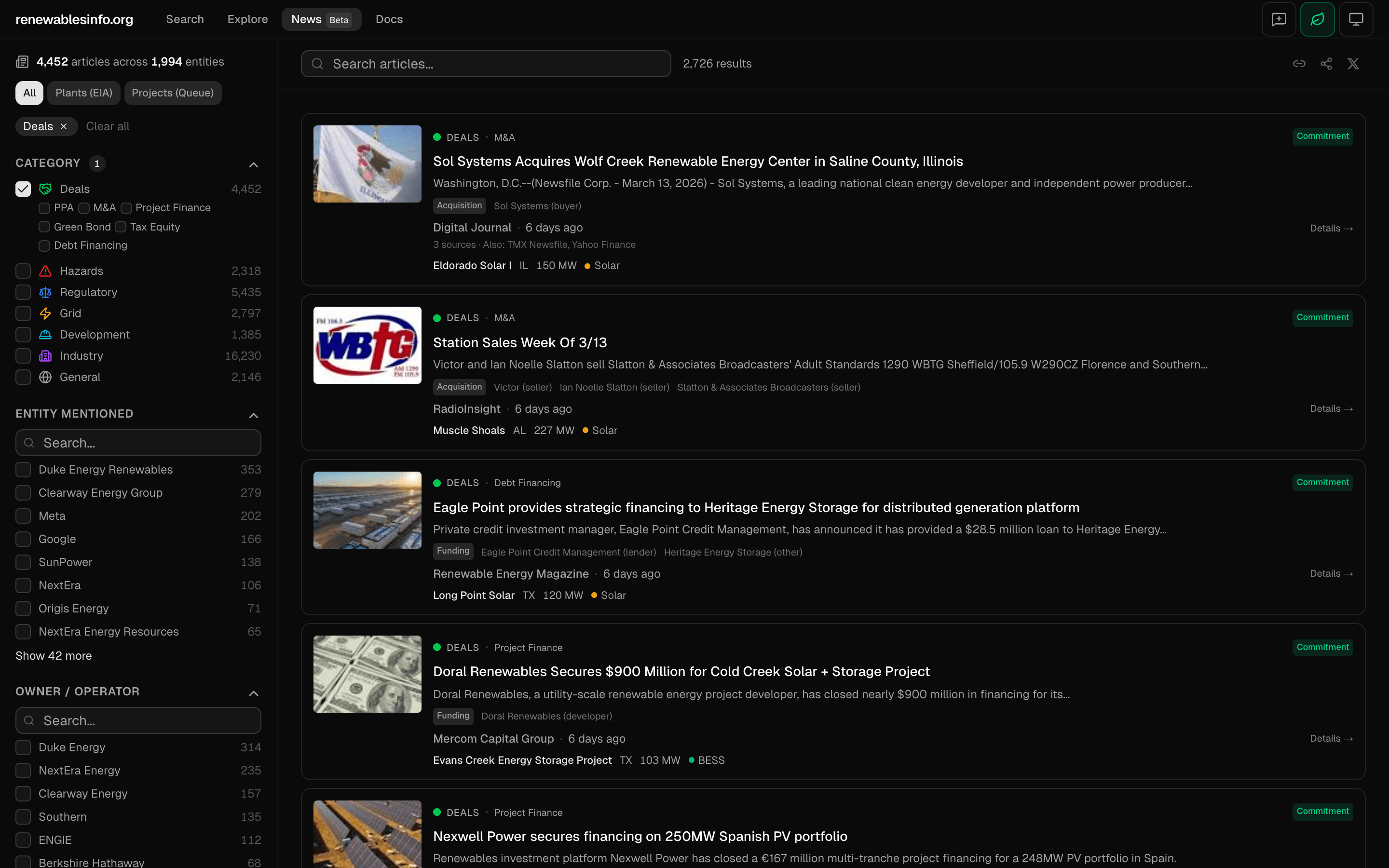Open the Muscle Shoals plant link

coord(469,431)
